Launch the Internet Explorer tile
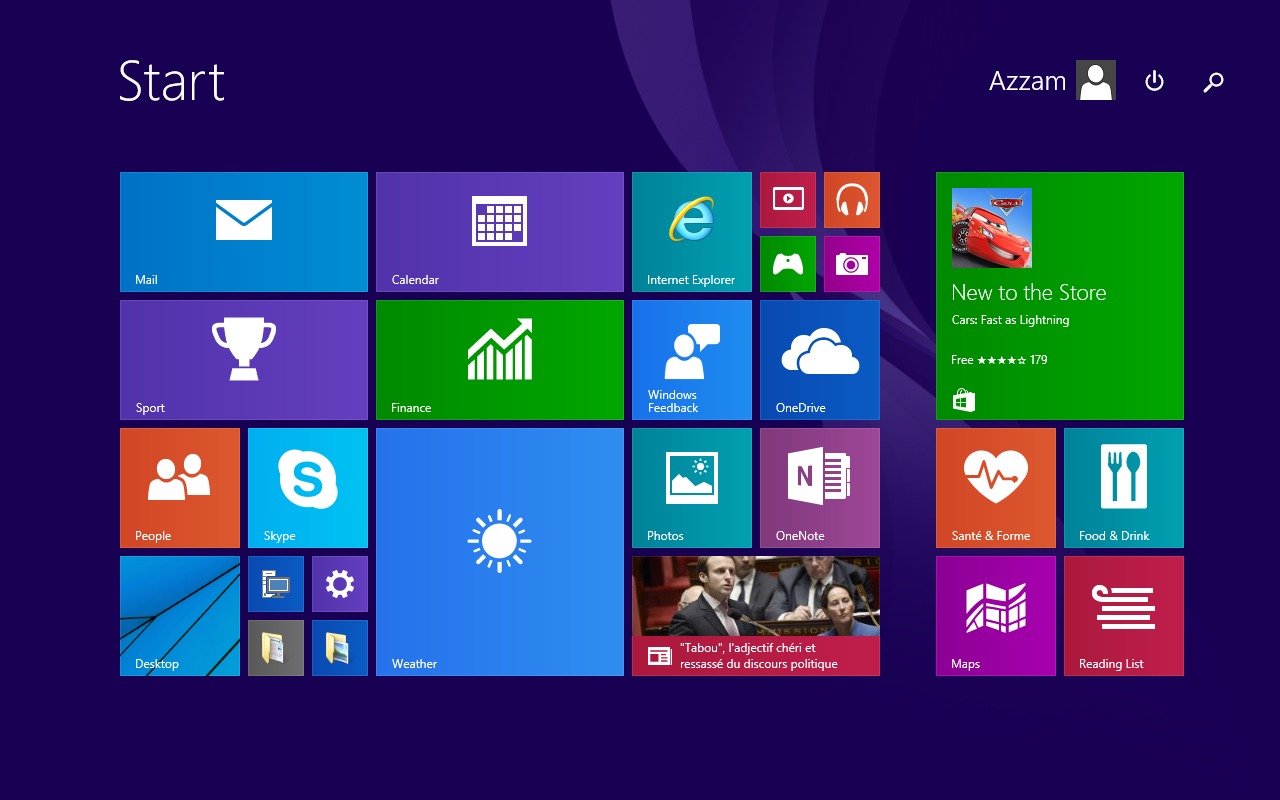 tap(692, 232)
